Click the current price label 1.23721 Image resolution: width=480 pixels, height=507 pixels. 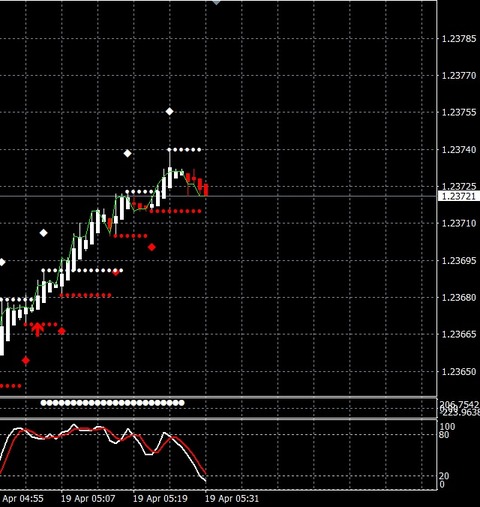click(458, 196)
